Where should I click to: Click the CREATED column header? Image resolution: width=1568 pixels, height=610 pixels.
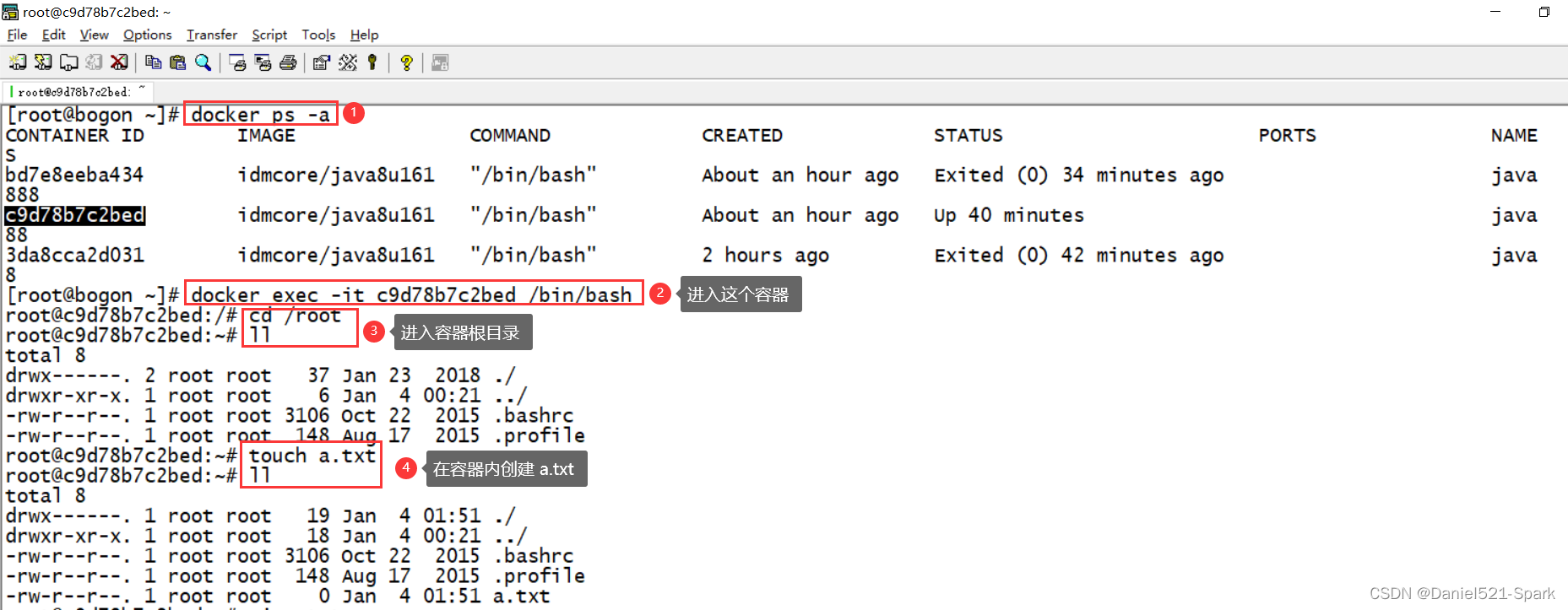[x=742, y=135]
